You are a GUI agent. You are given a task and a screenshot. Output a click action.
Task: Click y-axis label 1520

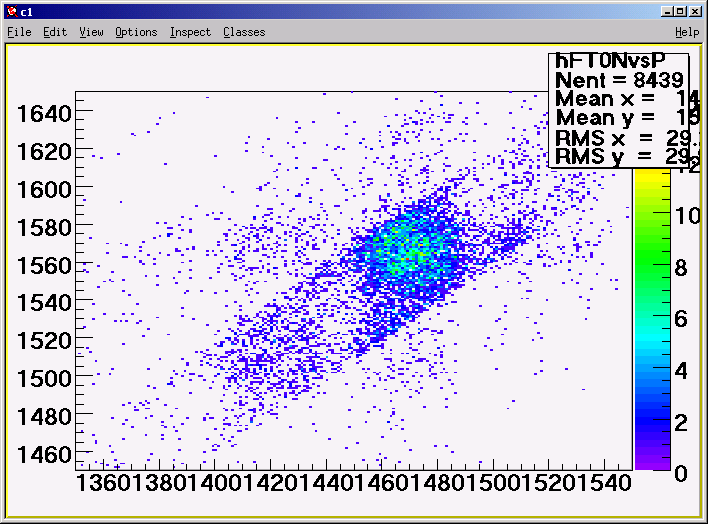44,341
